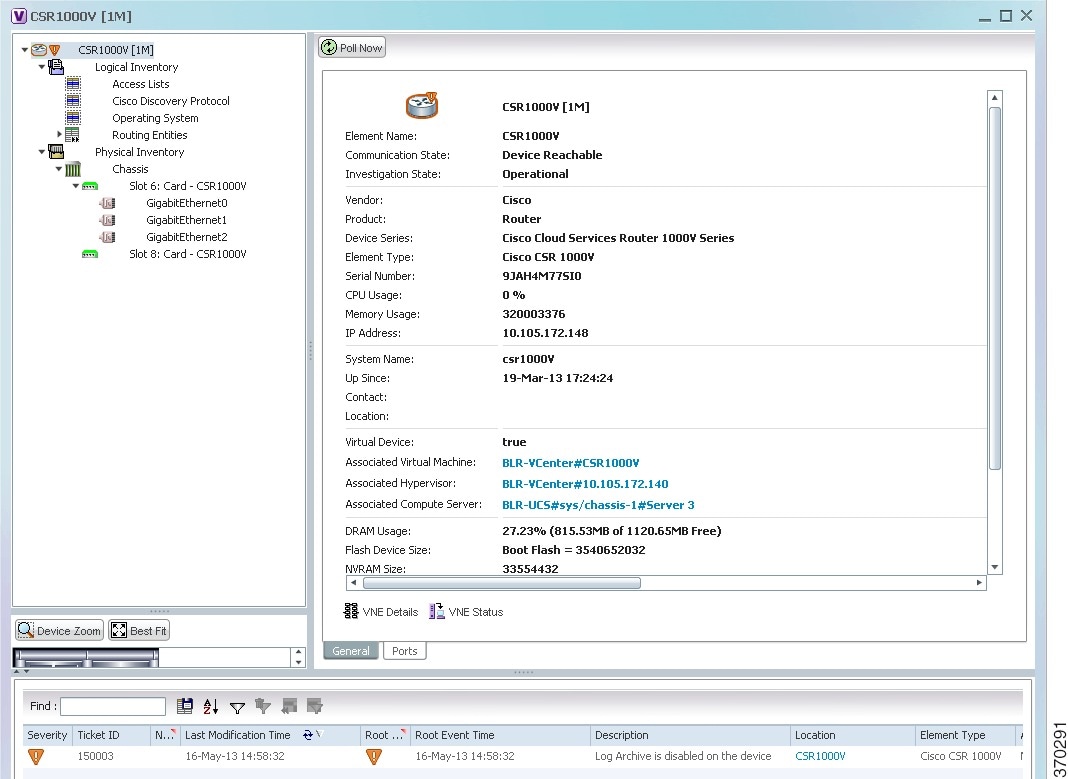Viewport: 1068px width, 779px height.
Task: Click the A-Z sort table icon
Action: pyautogui.click(x=210, y=706)
